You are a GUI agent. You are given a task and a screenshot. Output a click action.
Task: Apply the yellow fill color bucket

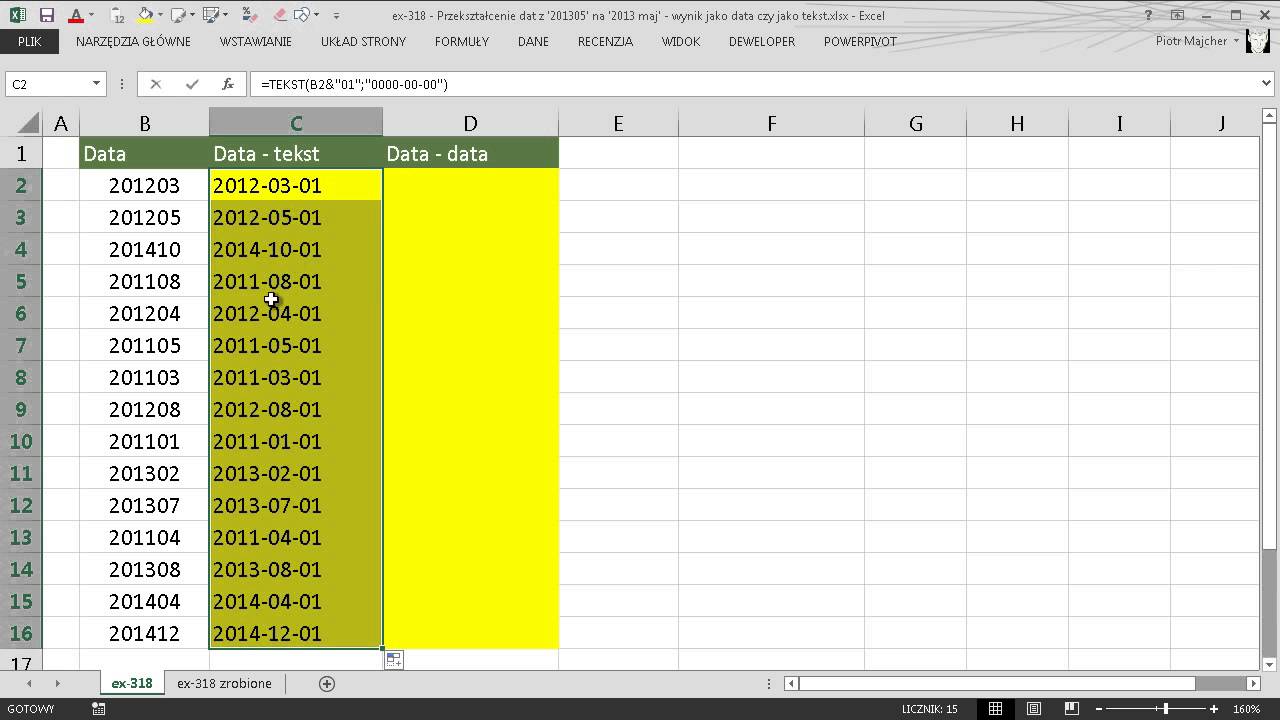coord(145,15)
